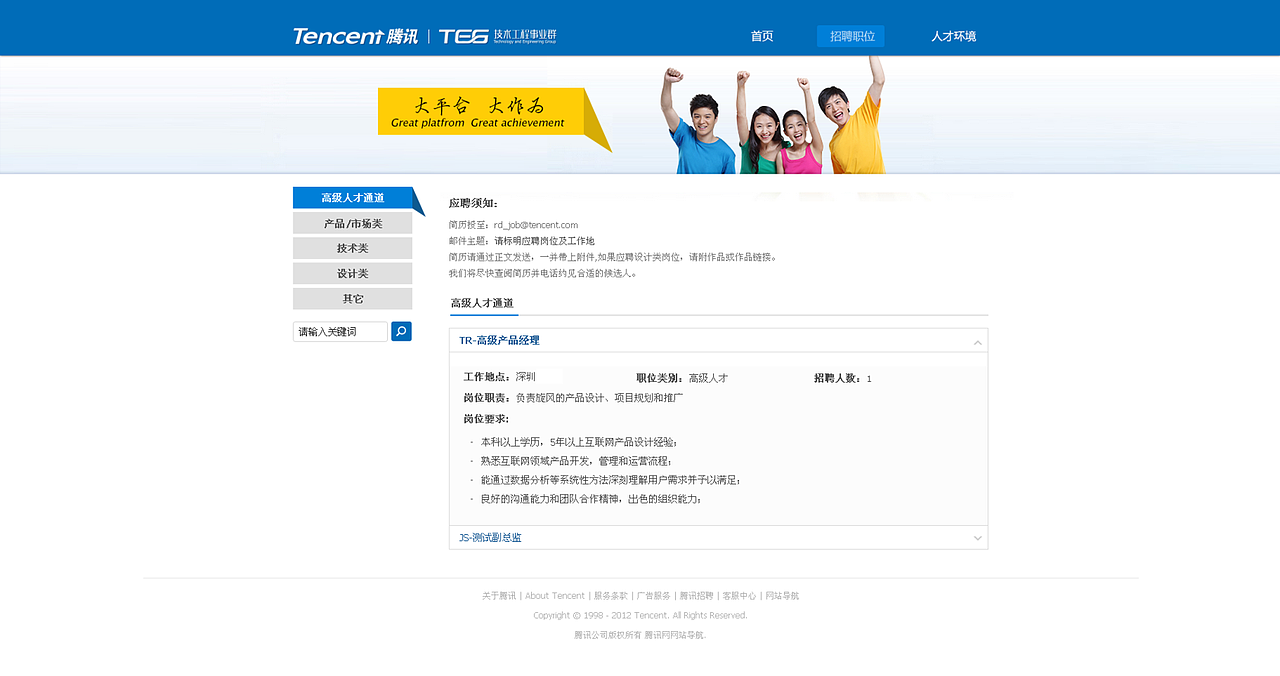Open the 服务条款 footer link
Screen dimensions: 1280x676
[x=611, y=596]
